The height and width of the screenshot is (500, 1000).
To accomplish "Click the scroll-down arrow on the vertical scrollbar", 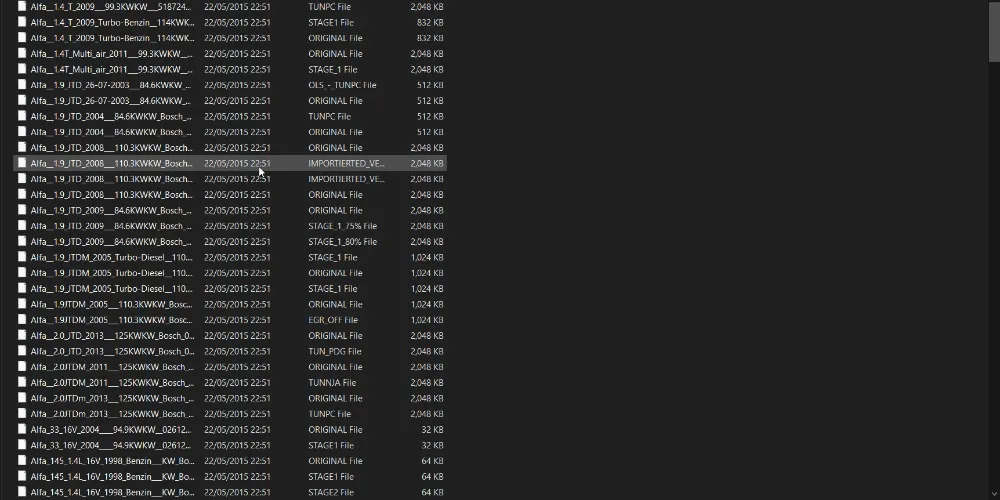I will point(994,495).
